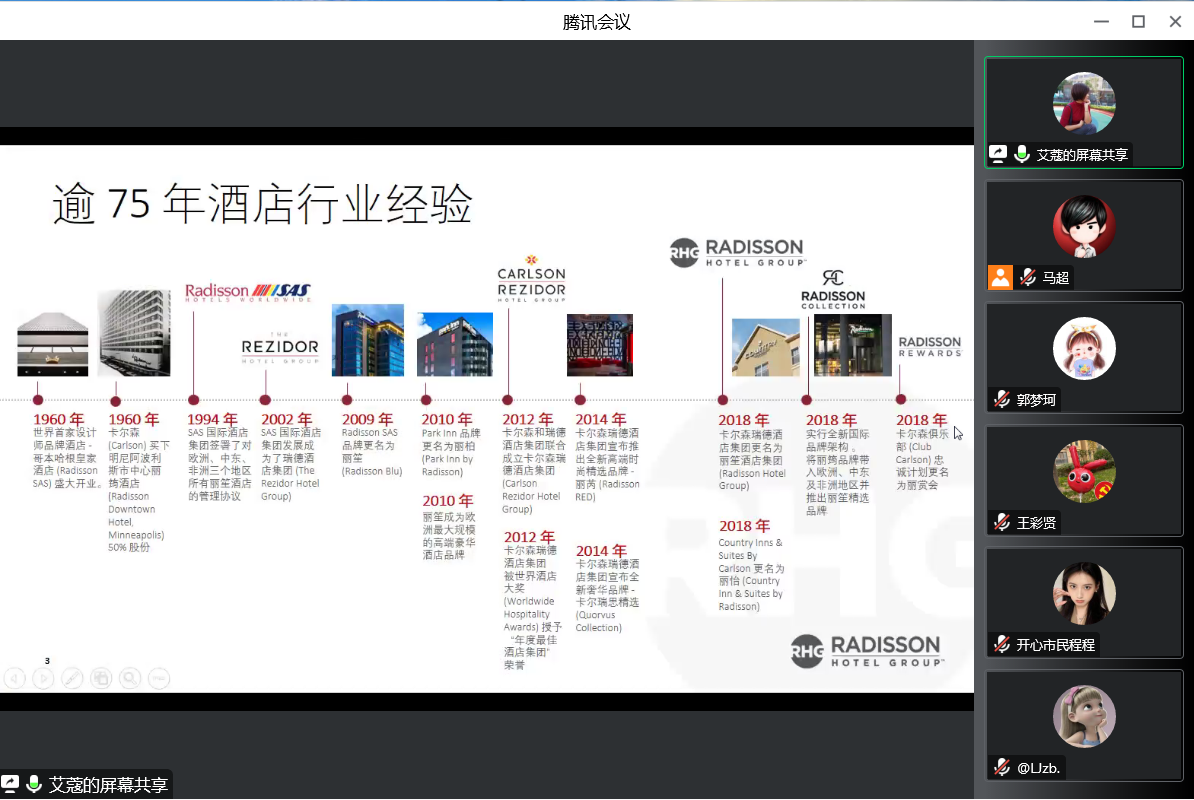This screenshot has height=800, width=1194.
Task: Click 郭梦珂's round avatar
Action: 1084,348
